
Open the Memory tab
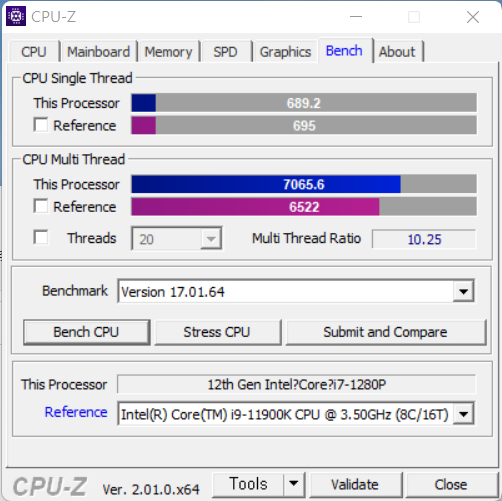168,52
